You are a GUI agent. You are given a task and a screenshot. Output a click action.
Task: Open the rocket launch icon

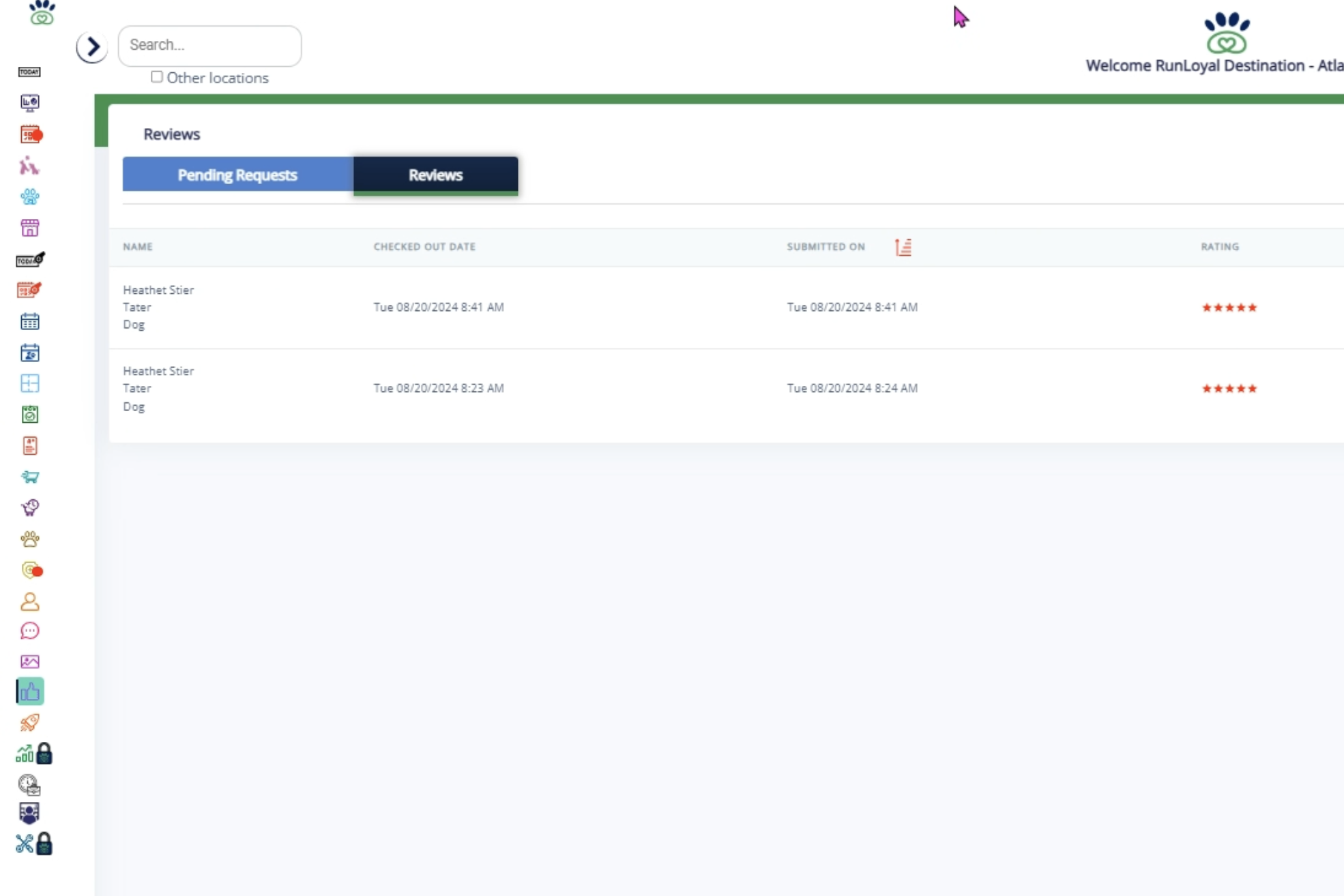click(x=29, y=722)
